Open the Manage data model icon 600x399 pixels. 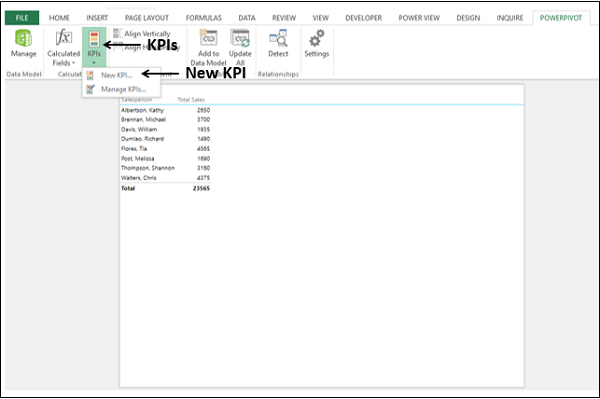coord(23,38)
